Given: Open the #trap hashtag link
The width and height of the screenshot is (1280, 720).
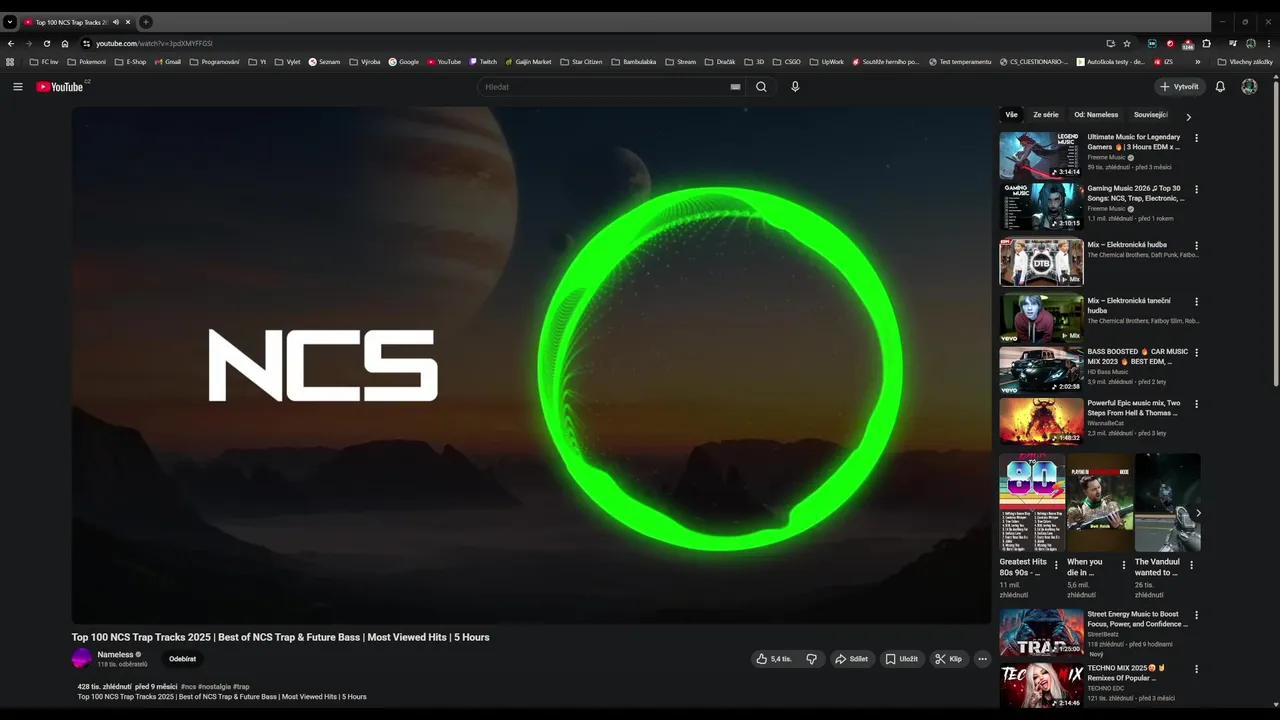Looking at the screenshot, I should [241, 687].
